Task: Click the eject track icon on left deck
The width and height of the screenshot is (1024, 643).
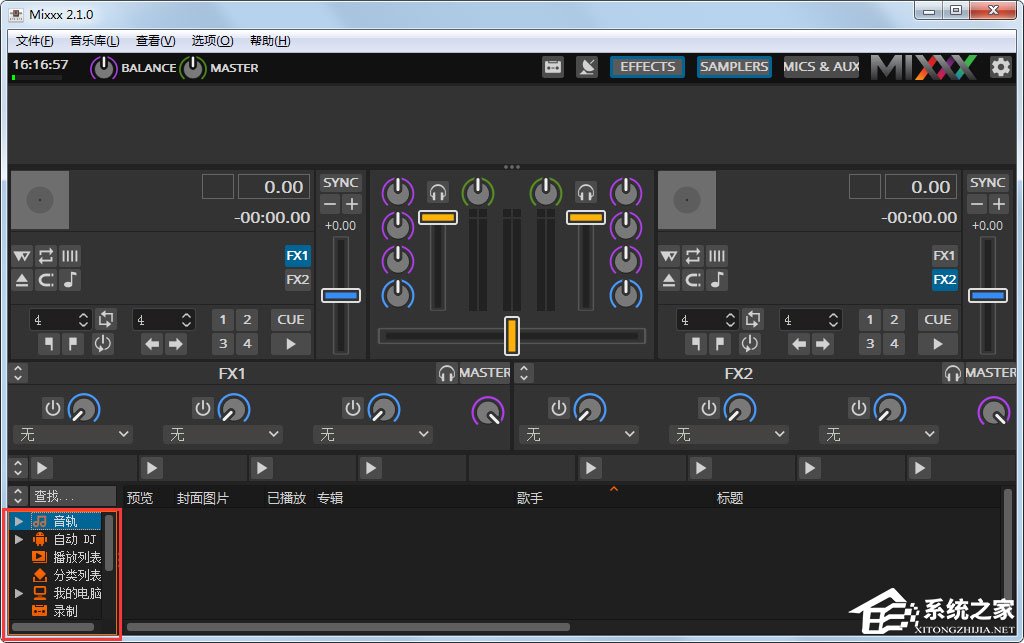Action: click(x=22, y=280)
